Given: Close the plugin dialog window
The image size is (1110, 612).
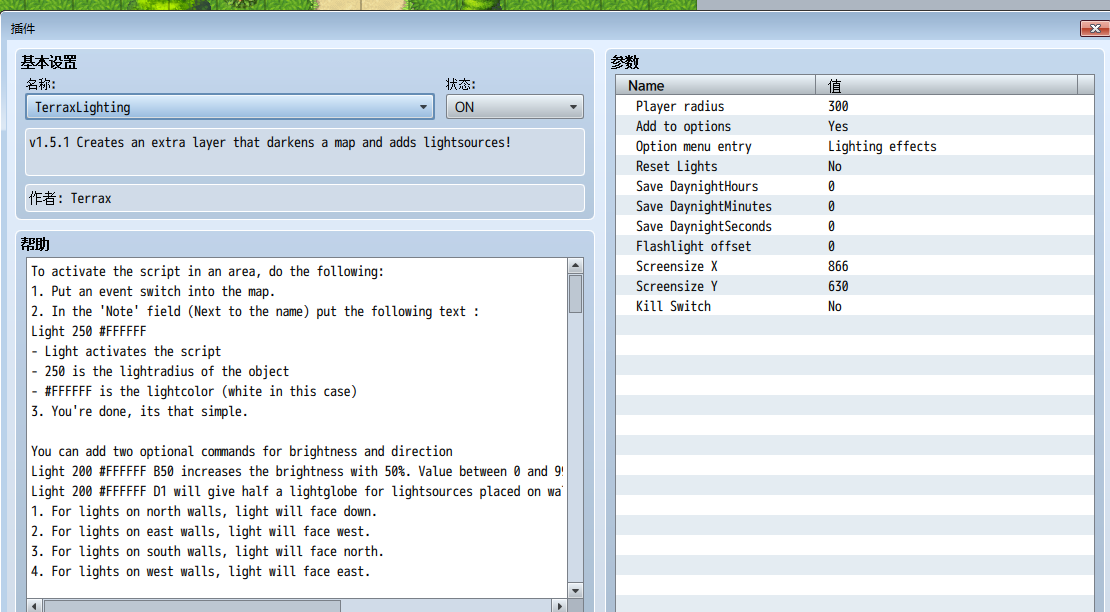Looking at the screenshot, I should (x=1094, y=28).
